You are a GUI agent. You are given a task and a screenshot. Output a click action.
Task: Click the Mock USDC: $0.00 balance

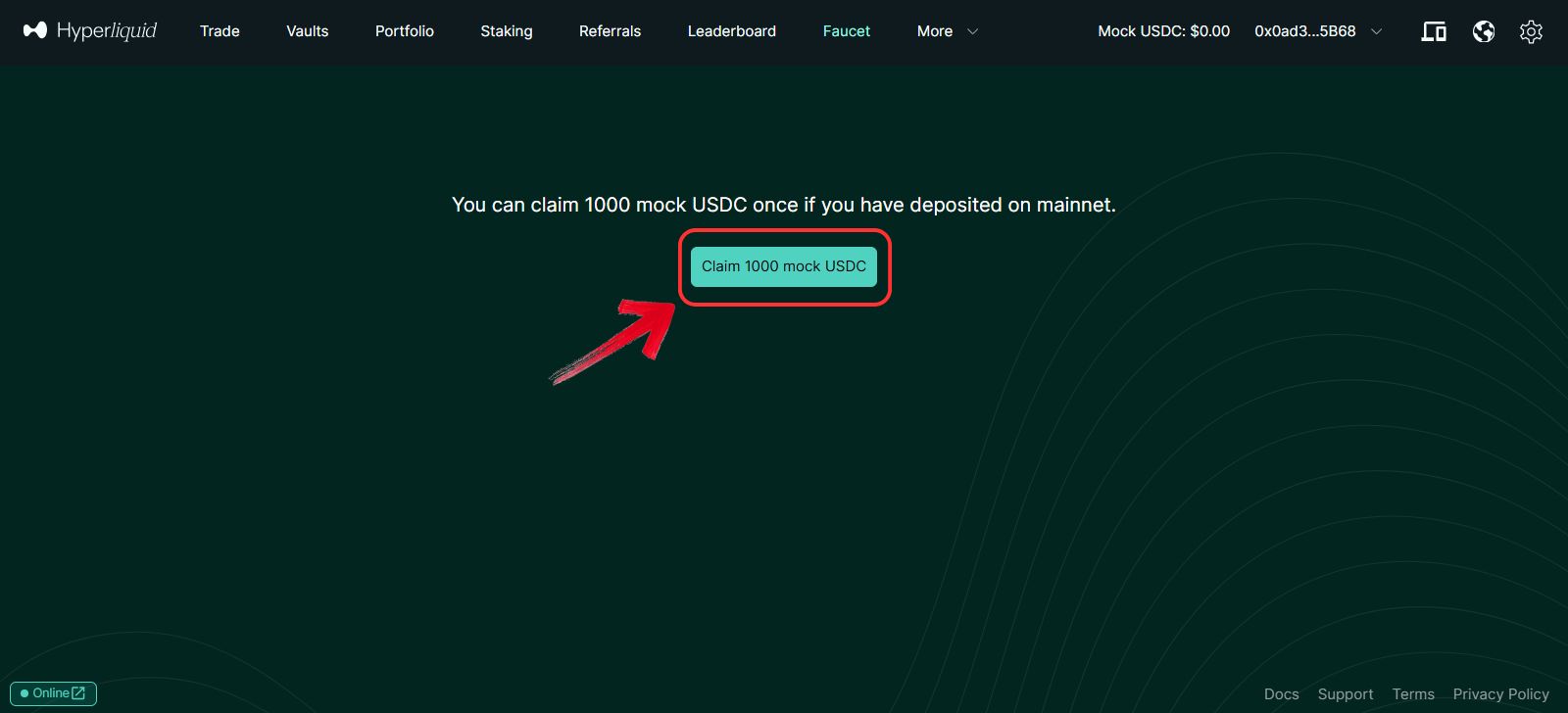tap(1164, 31)
